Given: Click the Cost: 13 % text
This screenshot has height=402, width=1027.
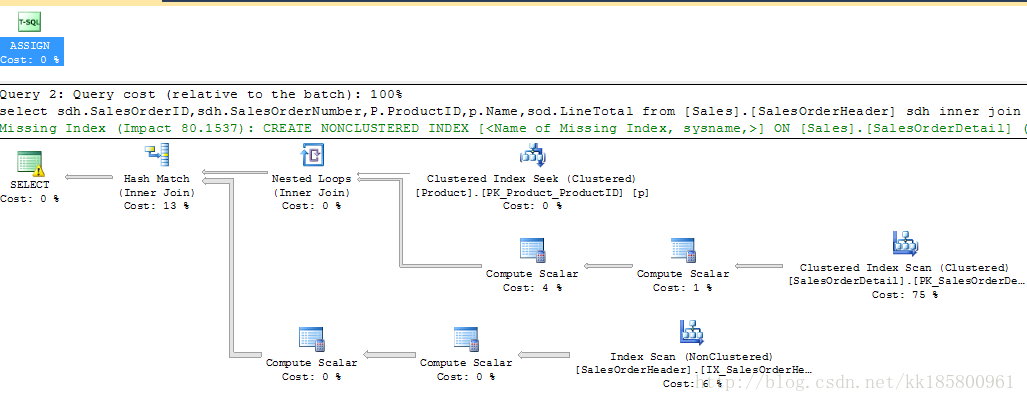Looking at the screenshot, I should (x=157, y=206).
